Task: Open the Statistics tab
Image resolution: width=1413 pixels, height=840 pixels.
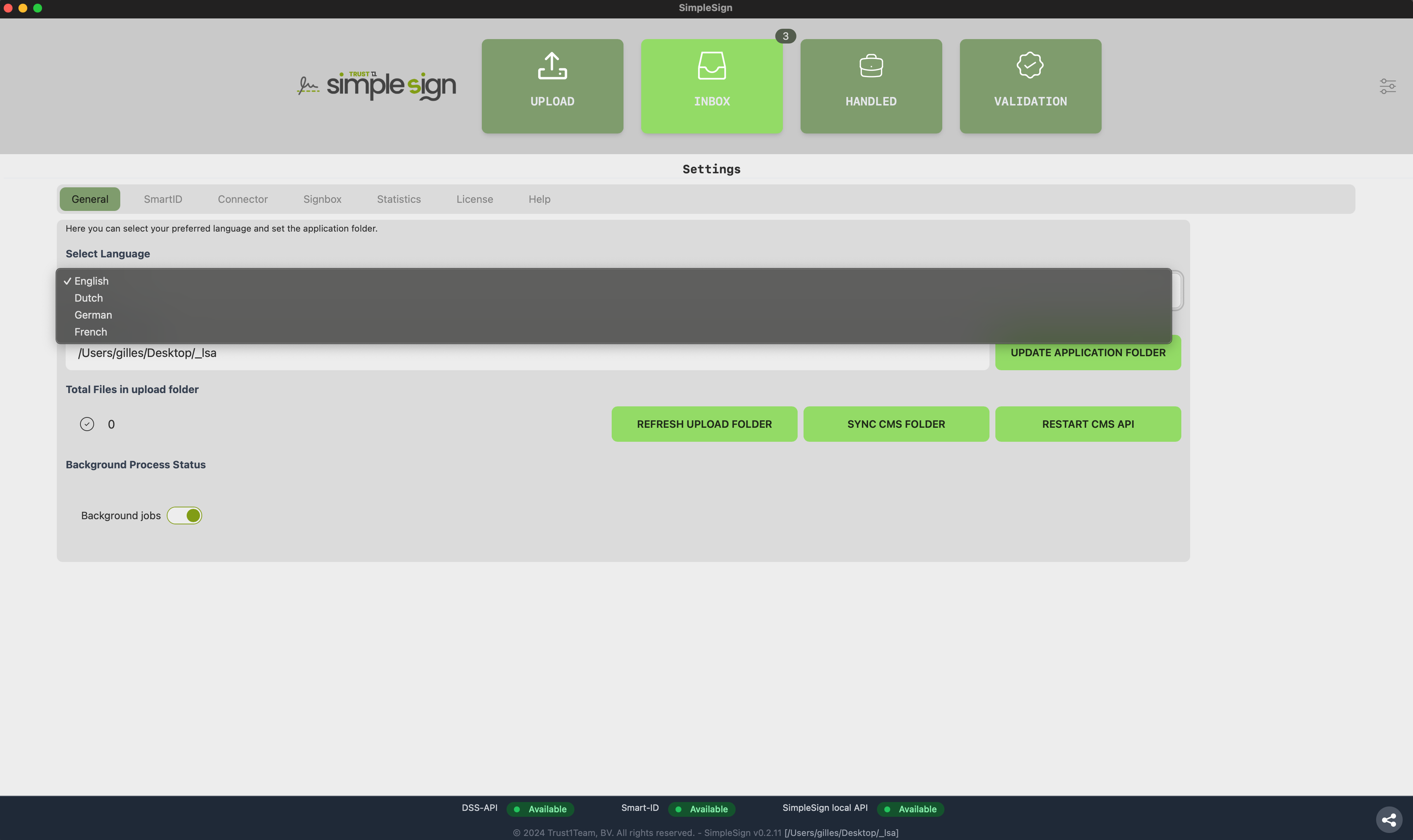Action: tap(399, 199)
